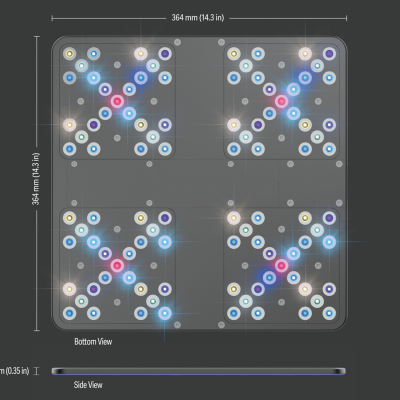The height and width of the screenshot is (400, 400).
Task: Click the red LED in the top-right cluster
Action: 281,101
